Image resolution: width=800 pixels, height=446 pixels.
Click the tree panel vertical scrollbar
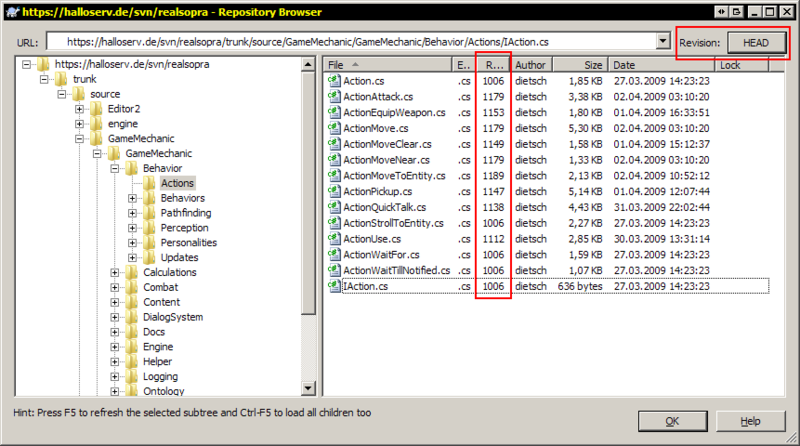pyautogui.click(x=311, y=250)
